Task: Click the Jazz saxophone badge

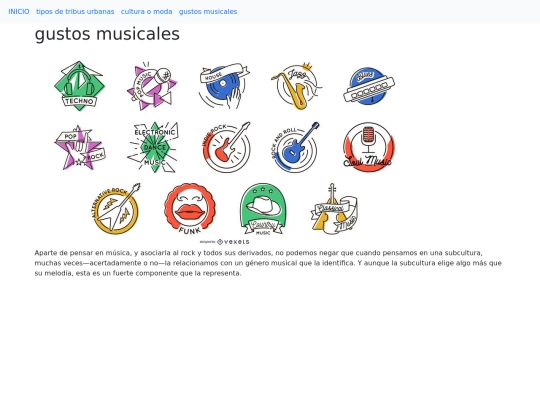Action: click(296, 86)
